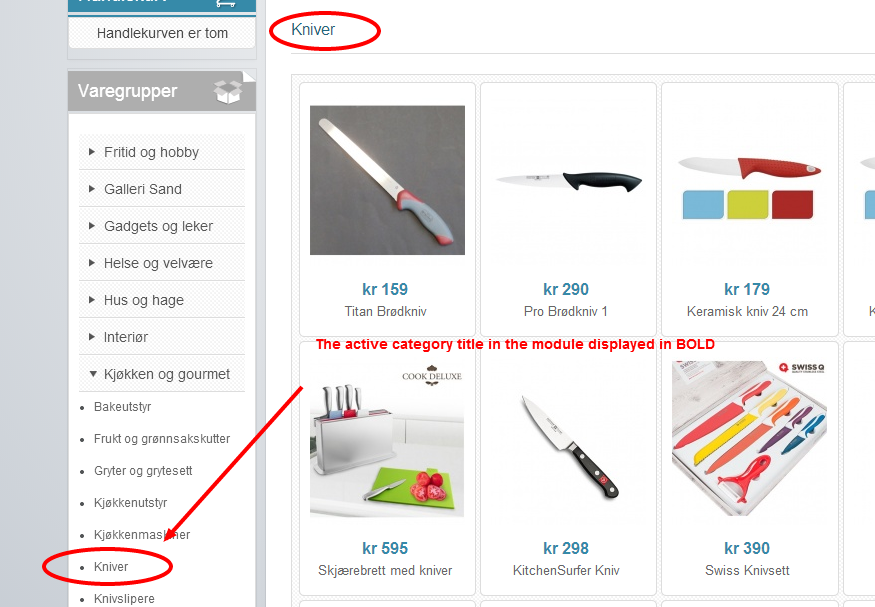This screenshot has width=875, height=607.
Task: Open the Kjøkkenutstyr subcategory link
Action: coord(131,503)
